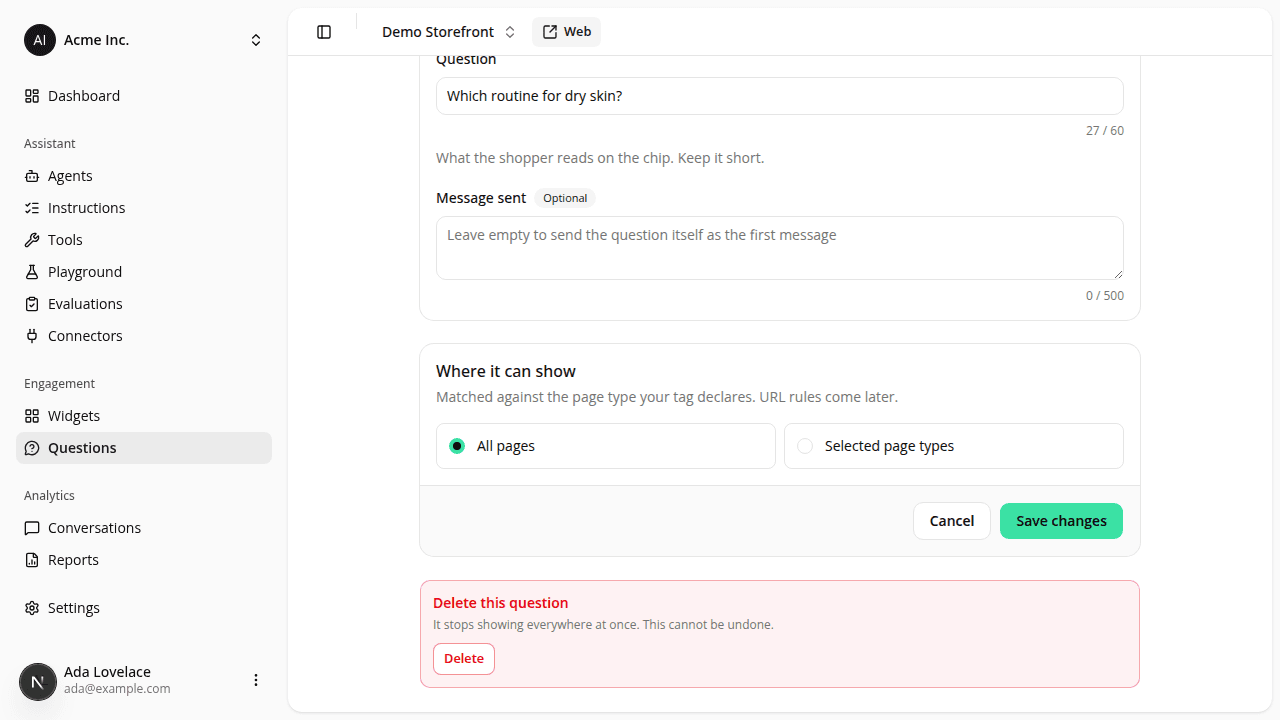This screenshot has height=720, width=1280.
Task: Click the ada@example.com email text
Action: coord(117,689)
